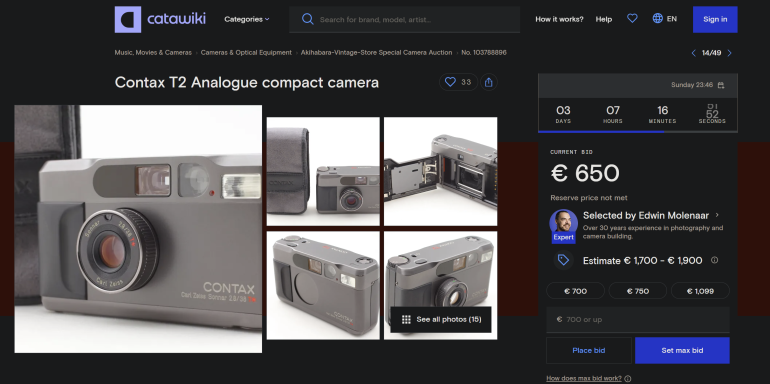Open the EN language selector
This screenshot has width=770, height=384.
(664, 19)
